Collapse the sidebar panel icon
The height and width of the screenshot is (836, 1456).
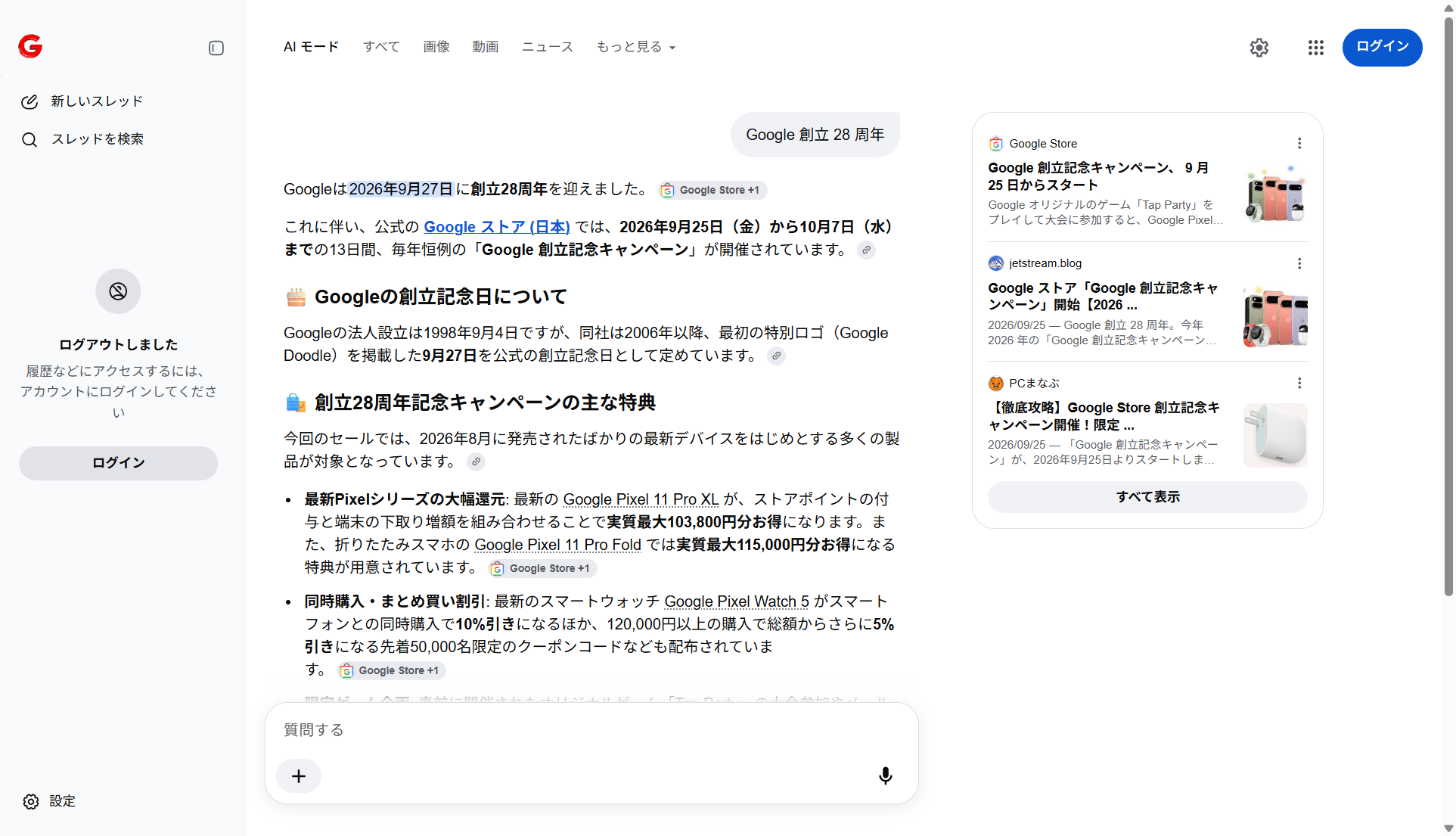coord(216,48)
